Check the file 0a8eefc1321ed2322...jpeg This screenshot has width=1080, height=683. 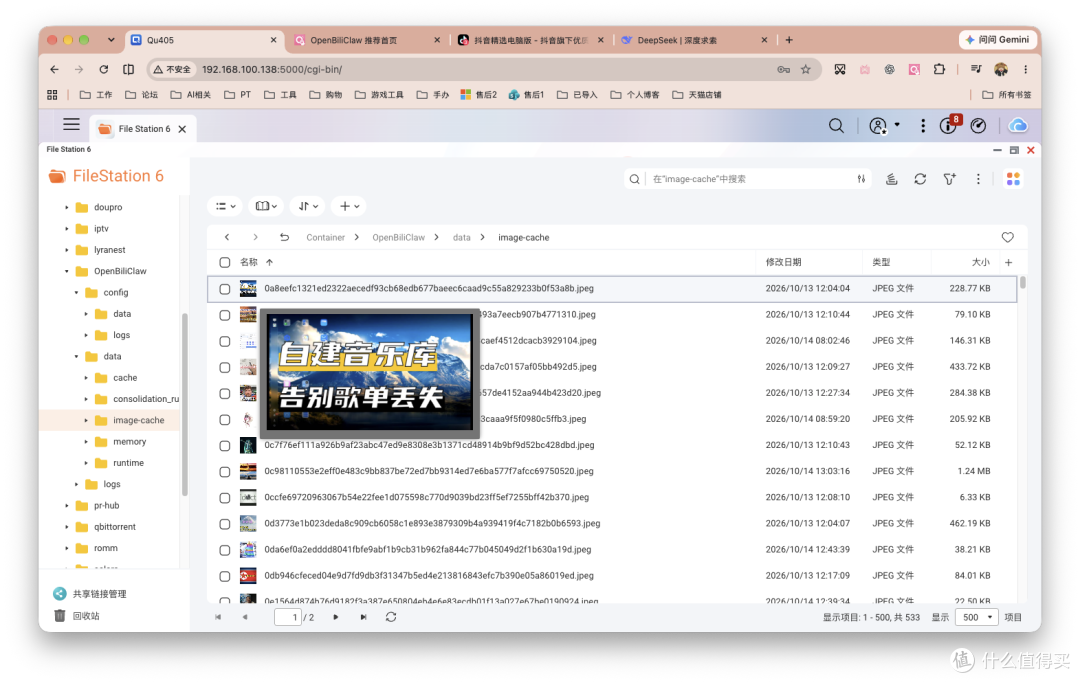tap(225, 289)
